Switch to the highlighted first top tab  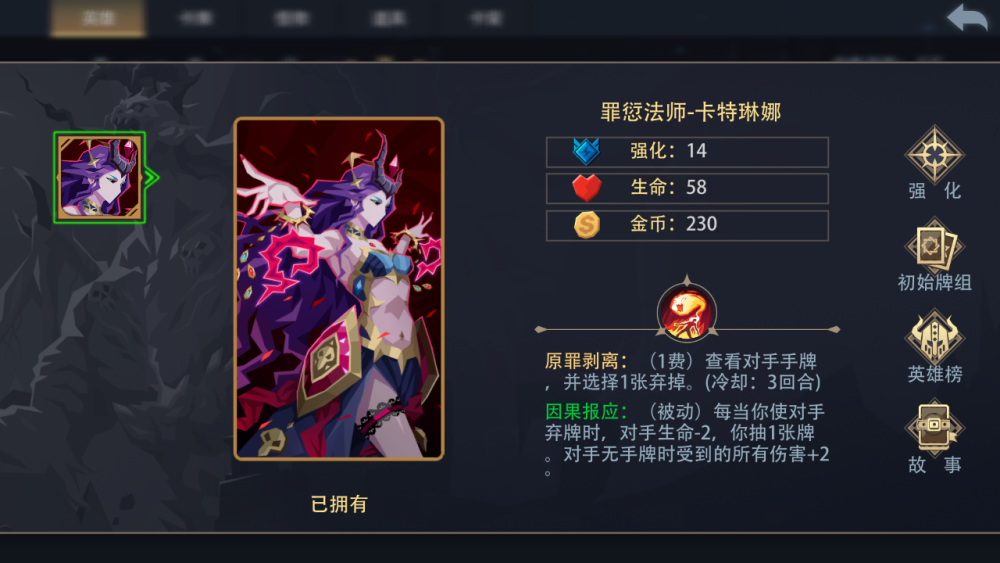click(x=98, y=18)
